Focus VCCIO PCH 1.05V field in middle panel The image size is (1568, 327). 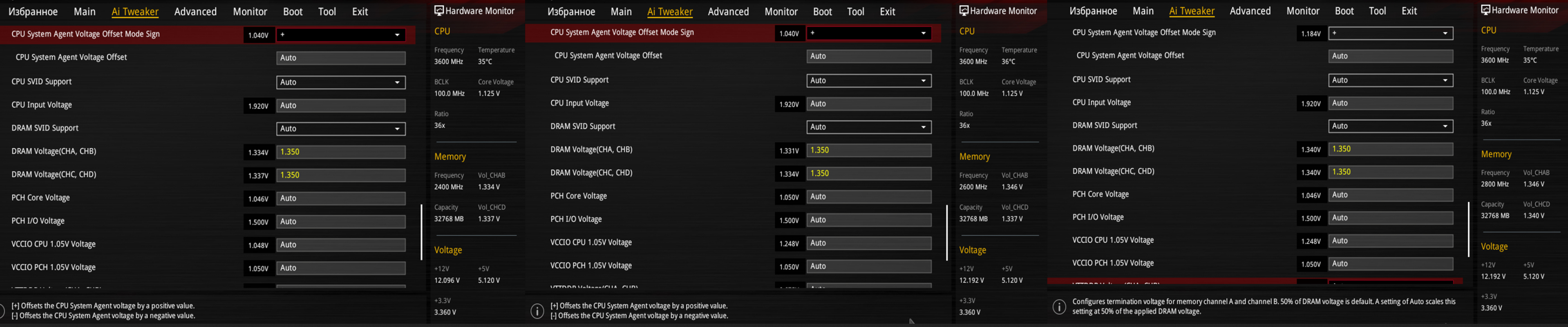869,266
